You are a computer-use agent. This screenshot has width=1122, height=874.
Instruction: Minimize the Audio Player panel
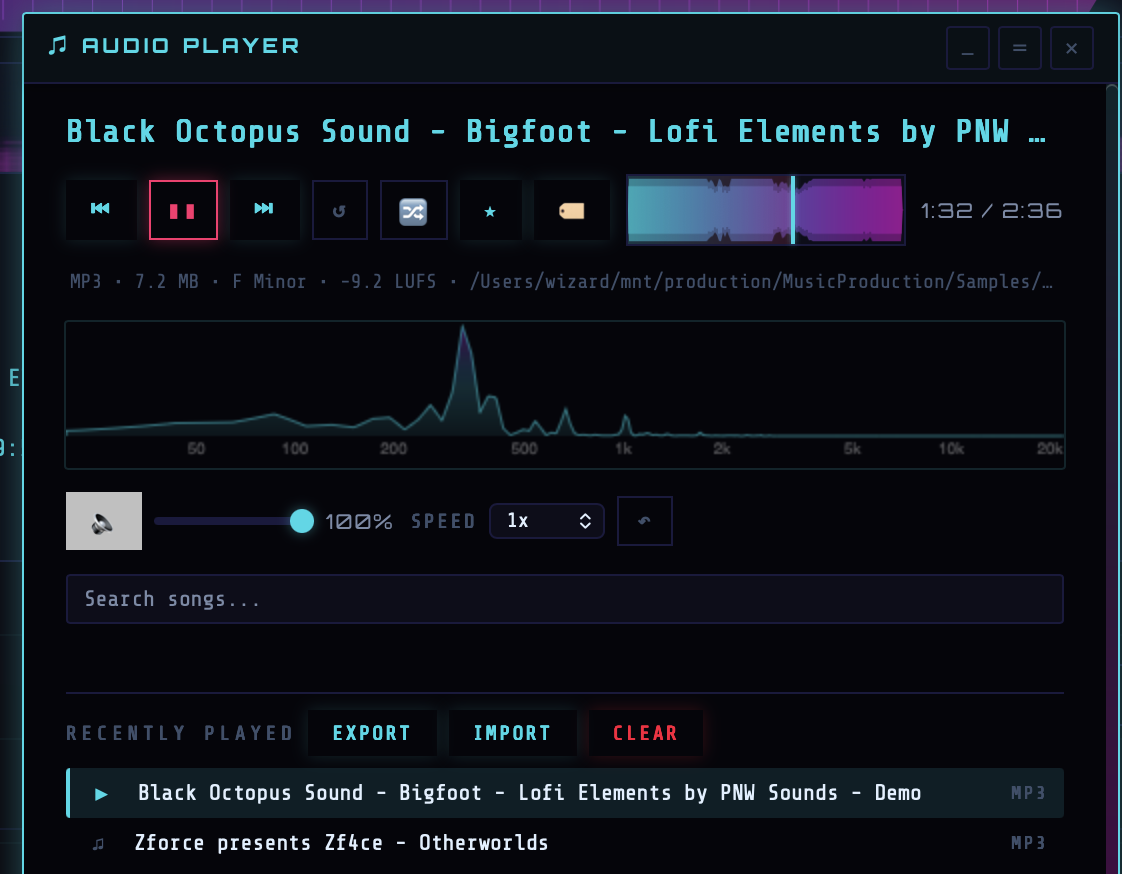tap(967, 48)
